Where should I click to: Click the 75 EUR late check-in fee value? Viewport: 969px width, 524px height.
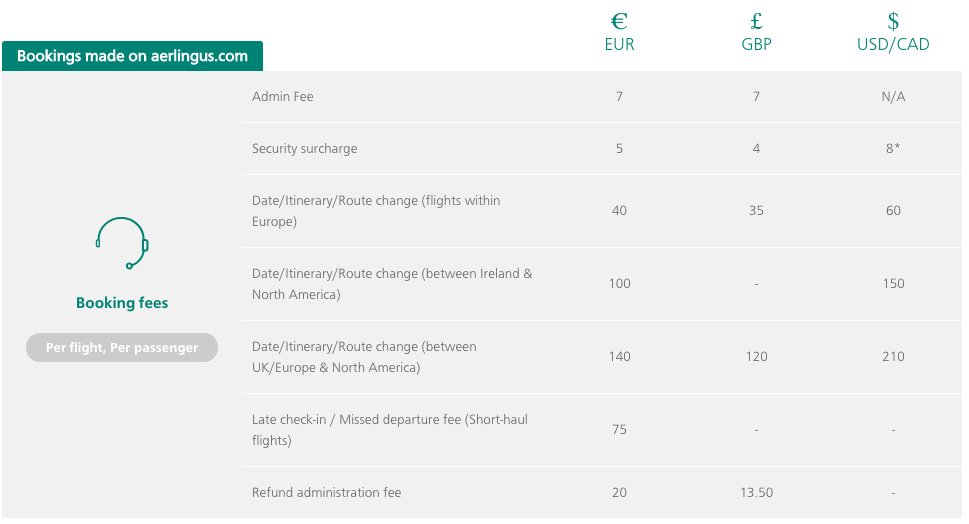(619, 429)
